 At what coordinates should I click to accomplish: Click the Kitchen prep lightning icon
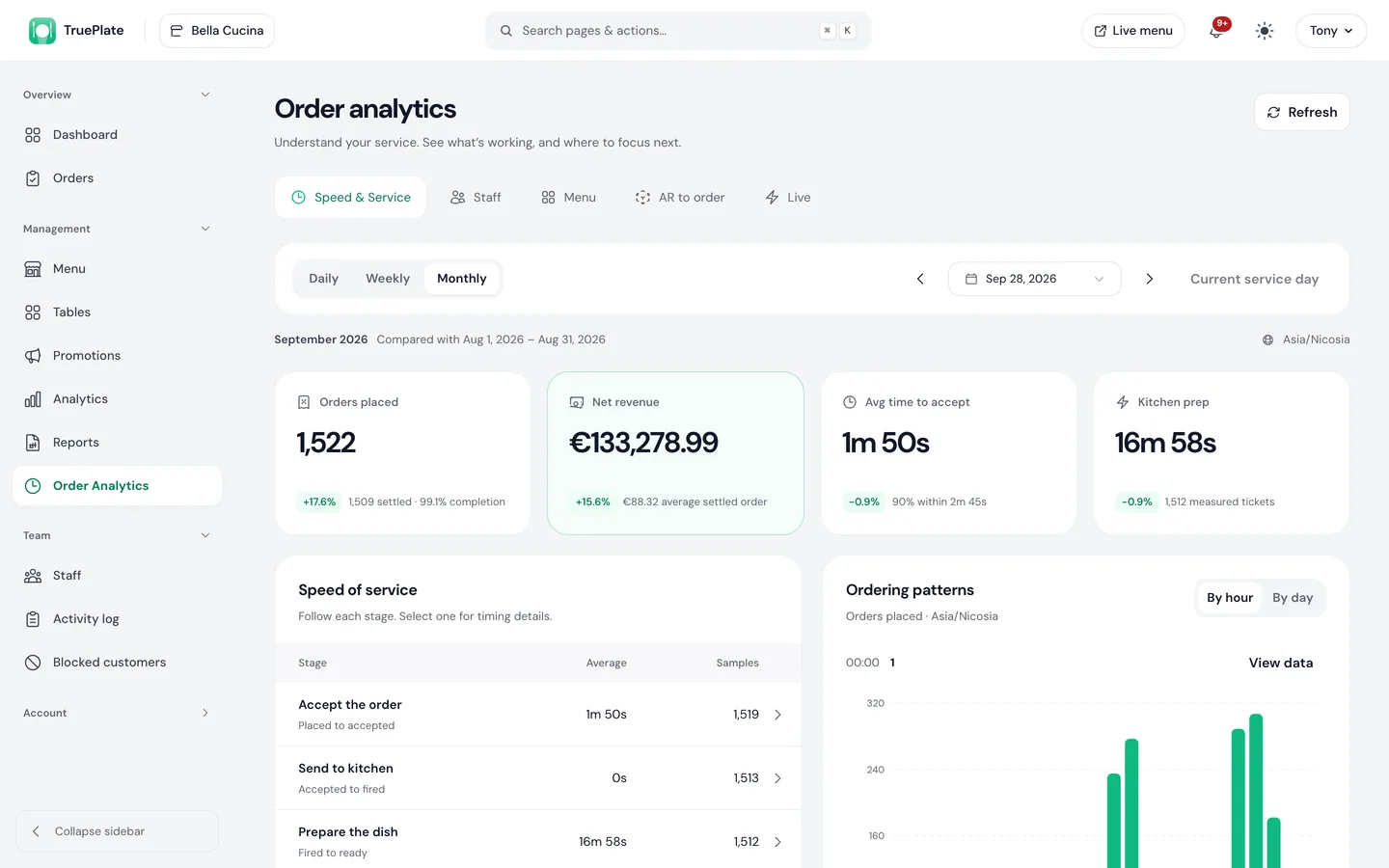(x=1123, y=402)
